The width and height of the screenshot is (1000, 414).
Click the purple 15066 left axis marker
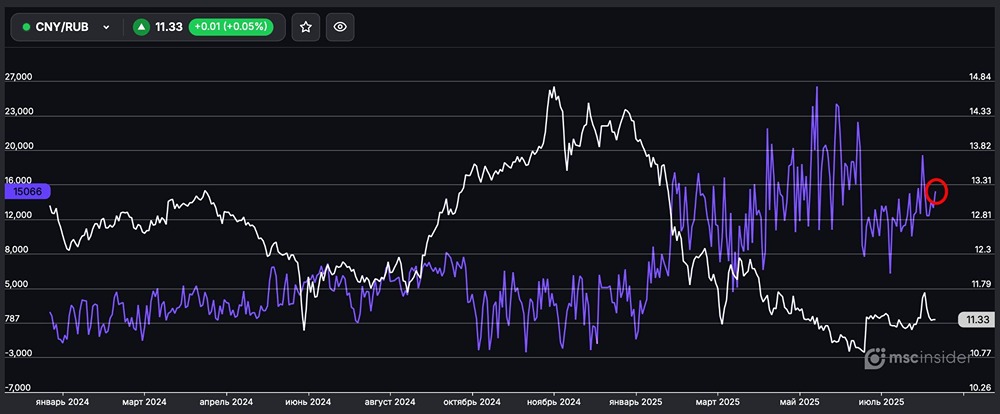pos(26,190)
